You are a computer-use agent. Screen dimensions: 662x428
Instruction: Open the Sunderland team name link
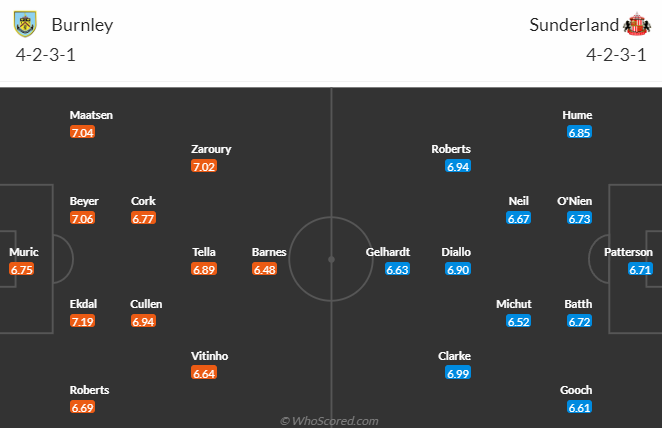[574, 25]
